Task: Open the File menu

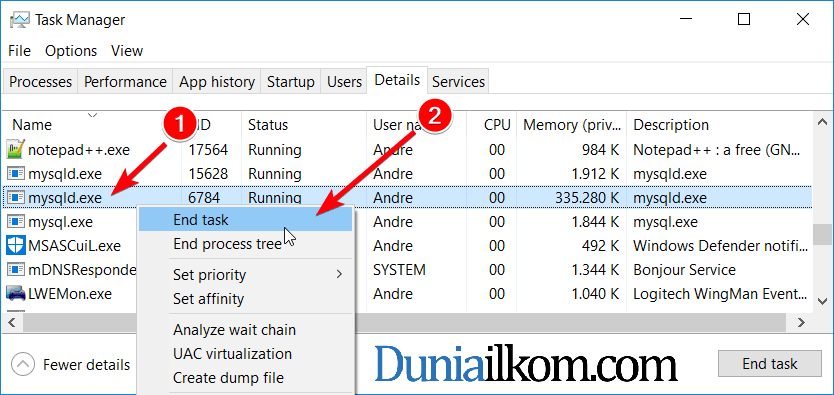Action: click(x=20, y=51)
